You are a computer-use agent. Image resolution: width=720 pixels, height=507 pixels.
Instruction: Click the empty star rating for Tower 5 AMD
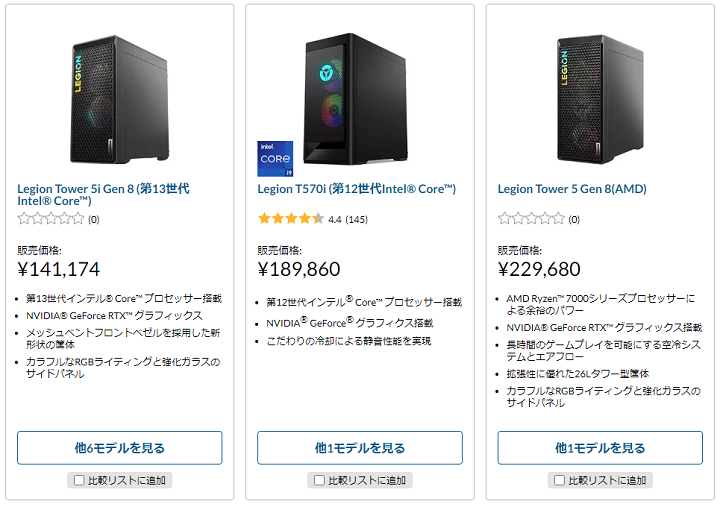pos(531,218)
